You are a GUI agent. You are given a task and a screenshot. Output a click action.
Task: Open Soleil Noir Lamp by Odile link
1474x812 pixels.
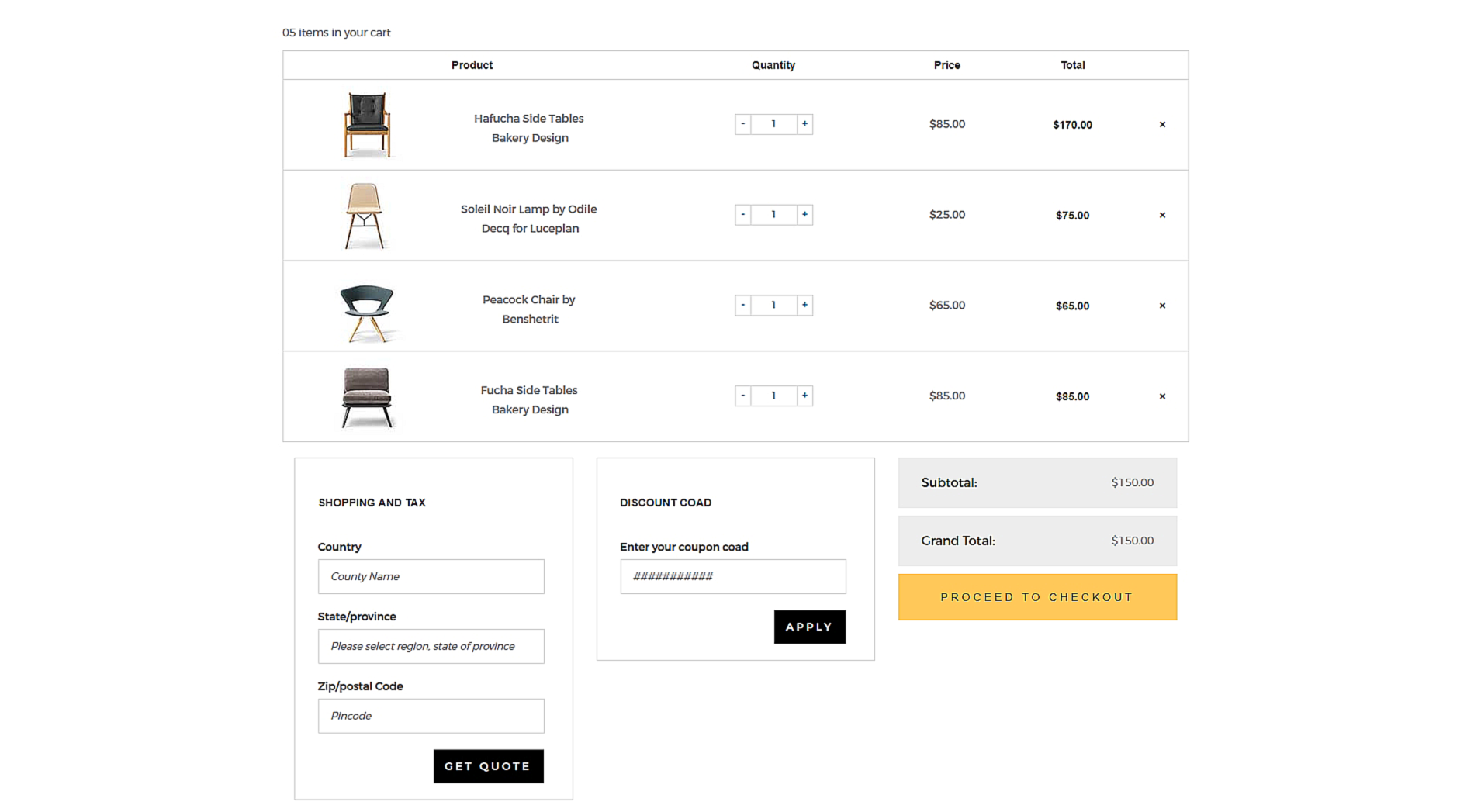click(529, 219)
